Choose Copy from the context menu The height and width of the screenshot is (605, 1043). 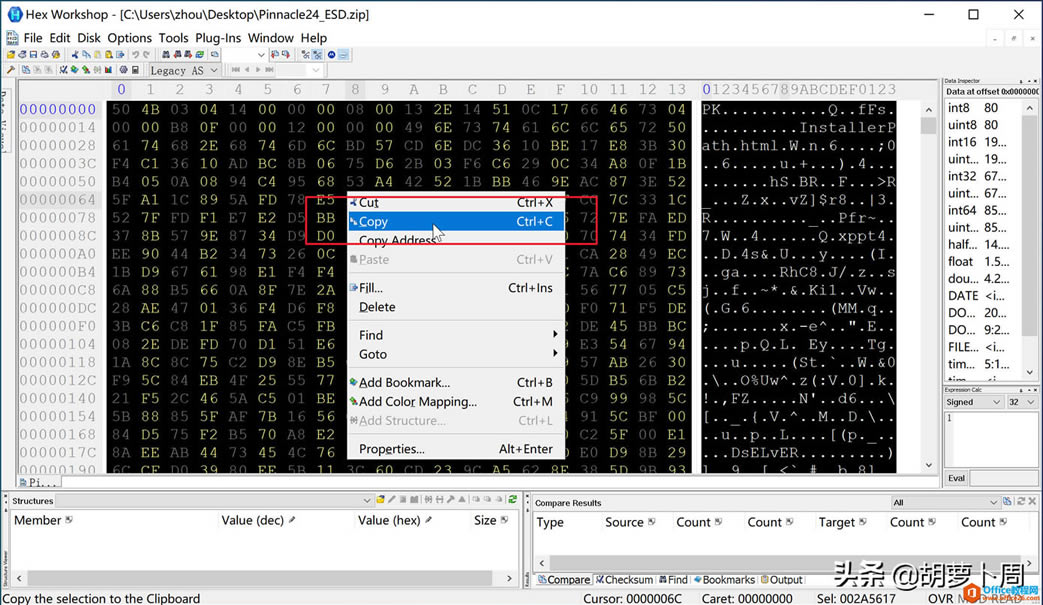pos(456,221)
